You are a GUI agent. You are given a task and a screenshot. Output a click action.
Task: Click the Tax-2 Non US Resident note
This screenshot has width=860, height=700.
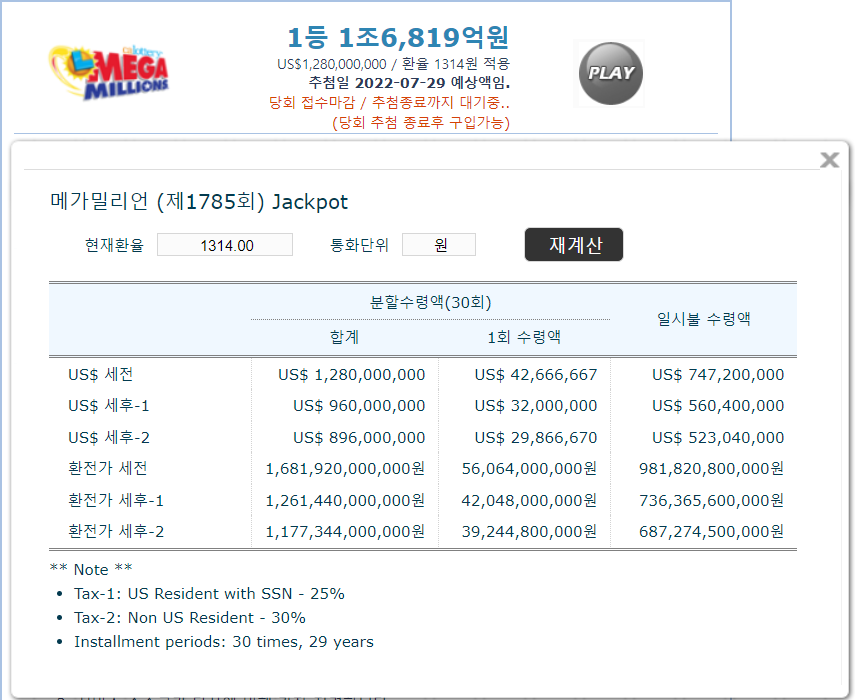point(190,618)
